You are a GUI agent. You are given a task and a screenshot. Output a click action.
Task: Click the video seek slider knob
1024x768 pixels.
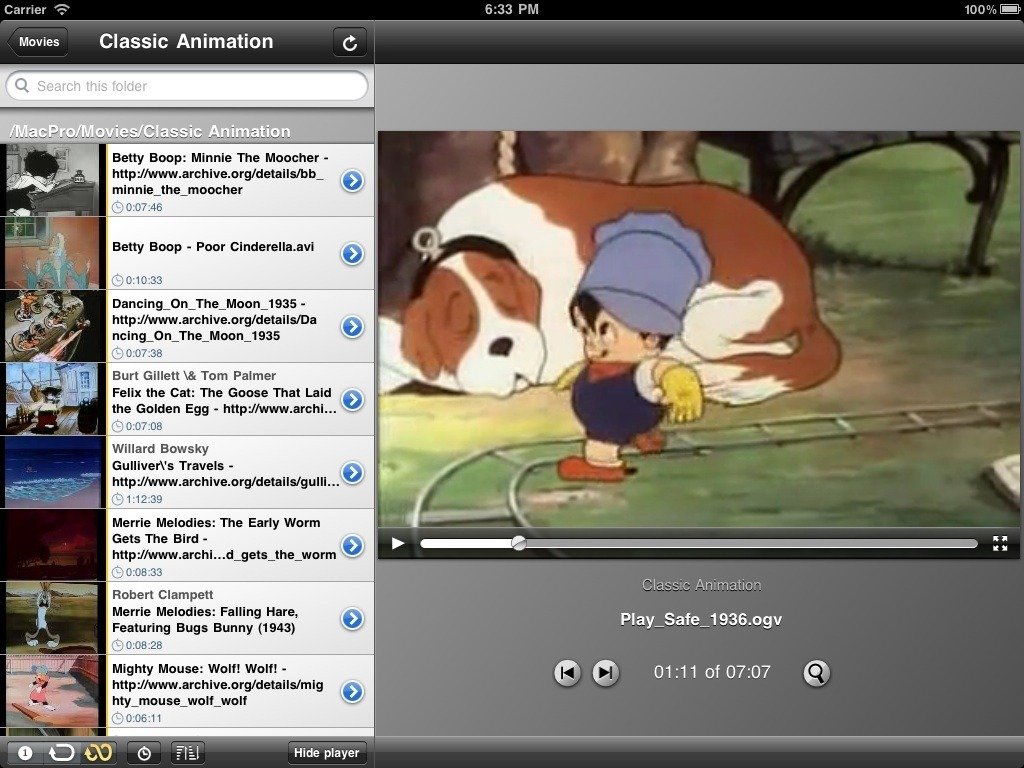tap(519, 543)
